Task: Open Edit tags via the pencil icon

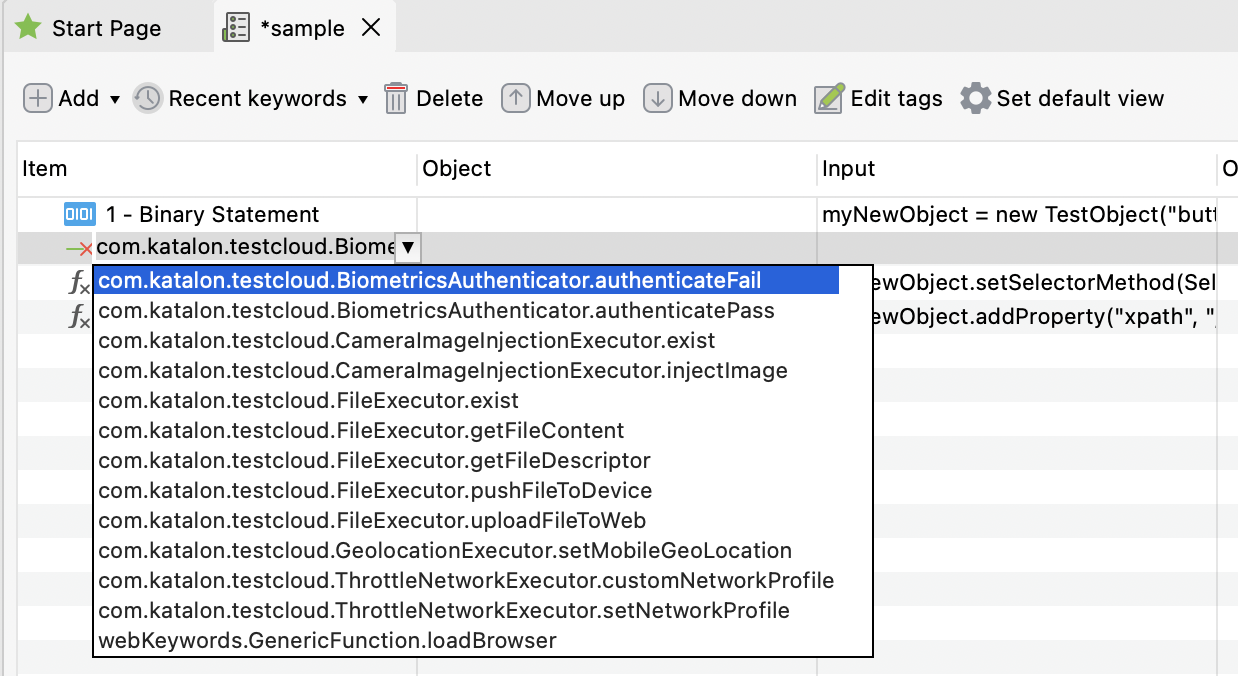Action: point(827,98)
